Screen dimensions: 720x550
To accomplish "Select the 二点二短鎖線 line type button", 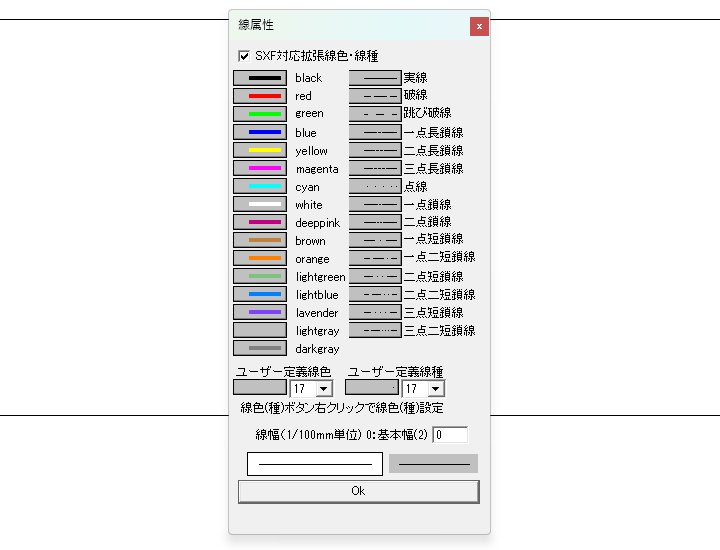I will tap(375, 294).
